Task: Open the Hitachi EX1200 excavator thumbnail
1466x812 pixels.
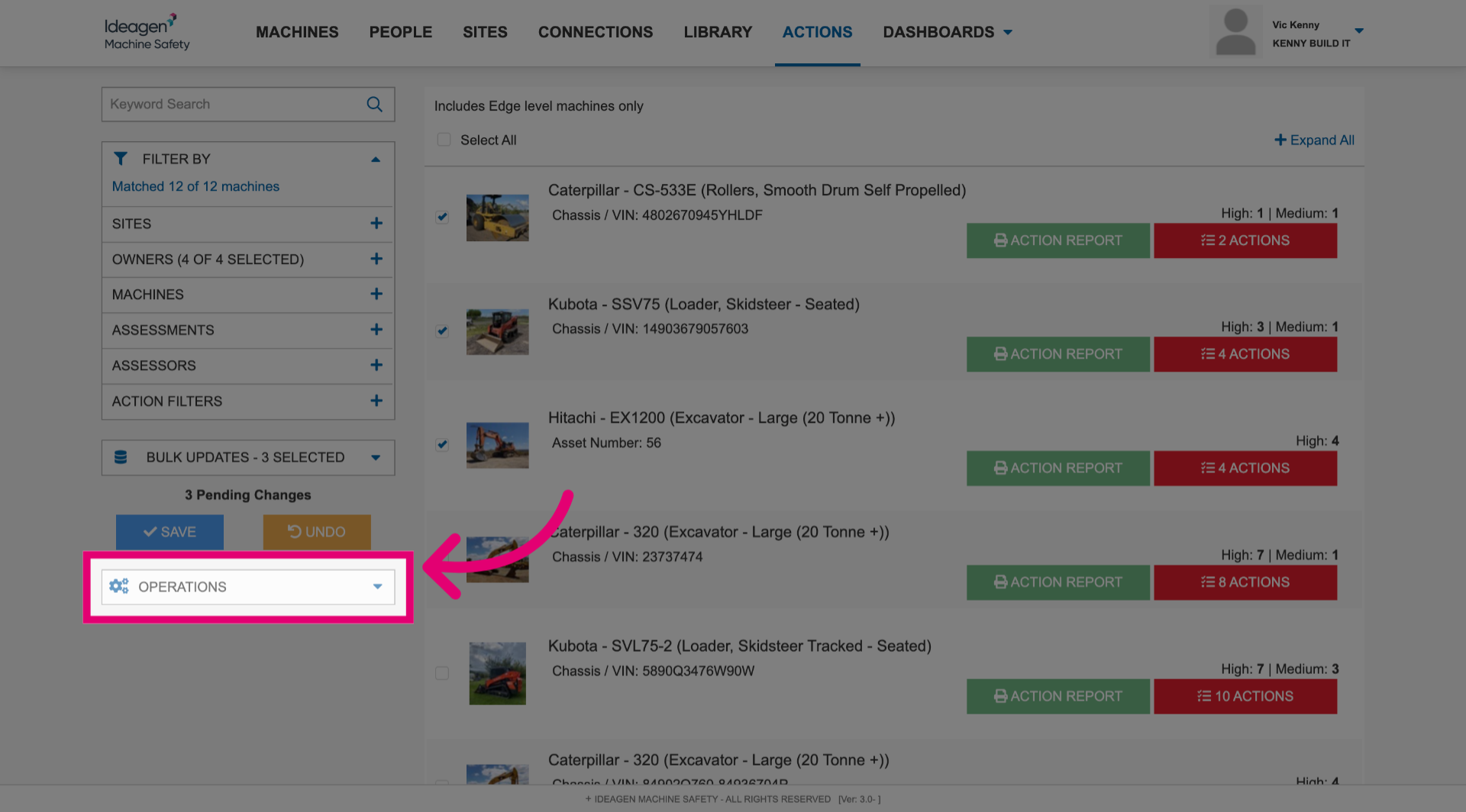Action: click(497, 445)
